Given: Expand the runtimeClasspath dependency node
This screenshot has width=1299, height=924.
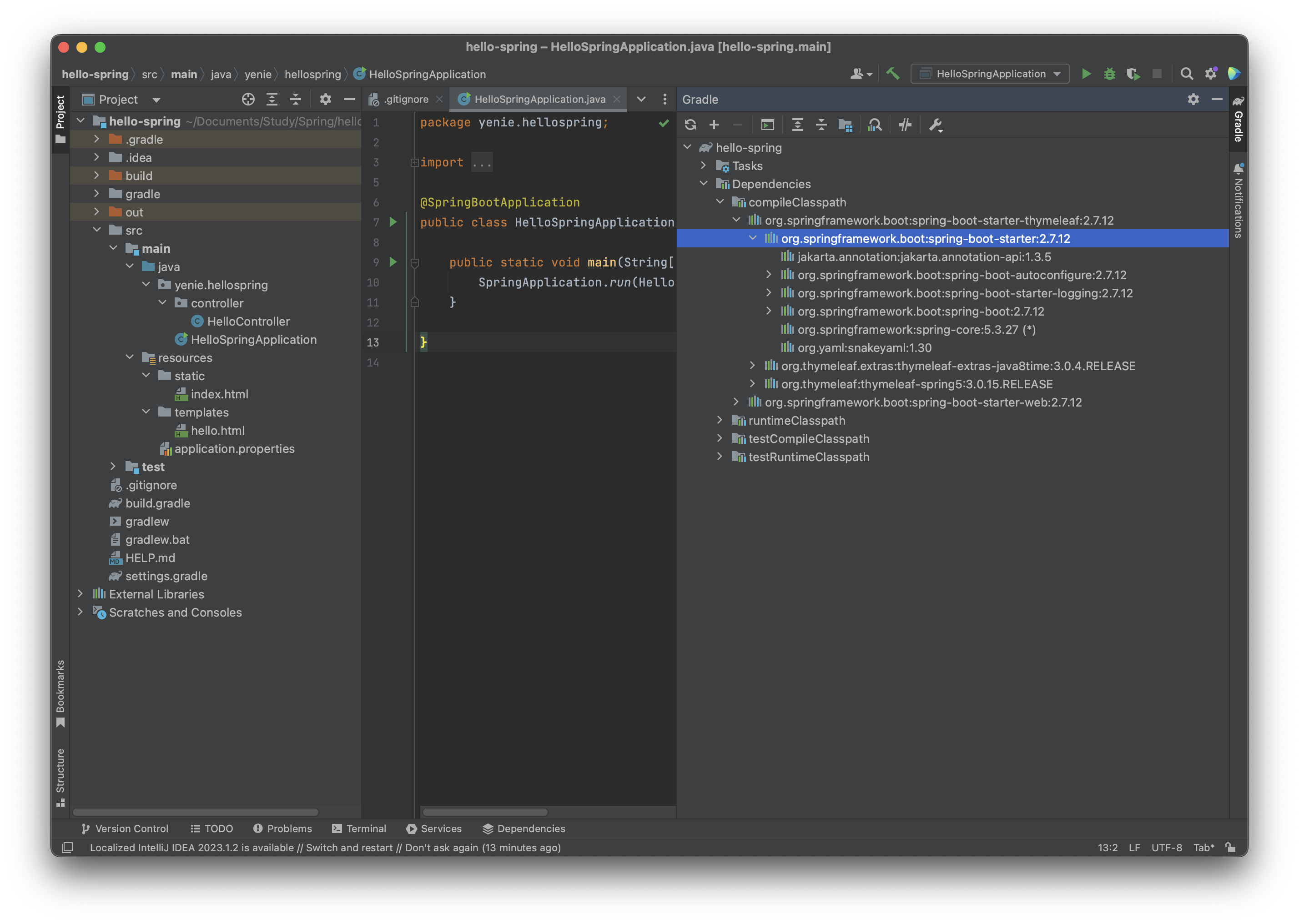Looking at the screenshot, I should (720, 421).
